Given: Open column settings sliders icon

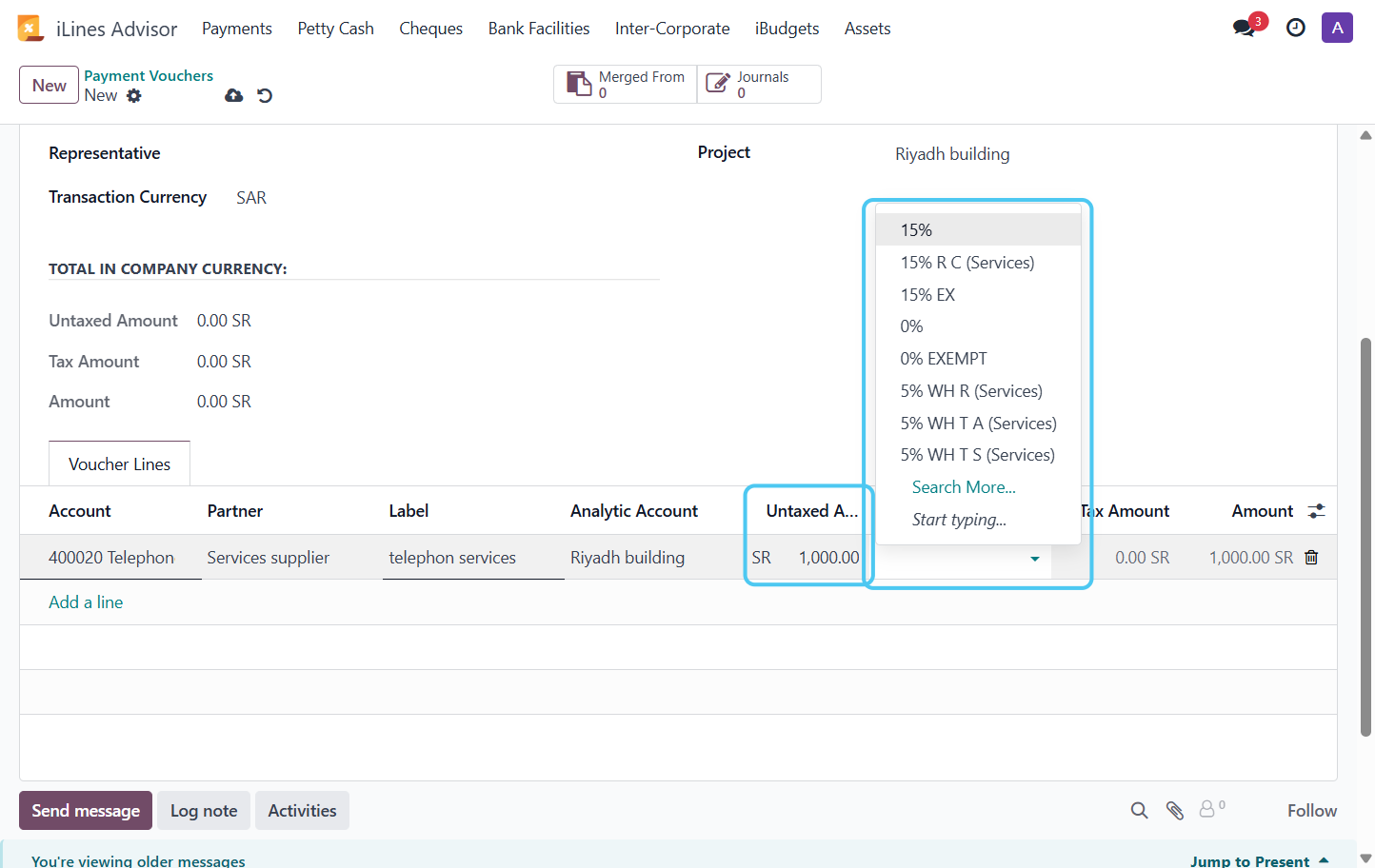Looking at the screenshot, I should [x=1317, y=511].
